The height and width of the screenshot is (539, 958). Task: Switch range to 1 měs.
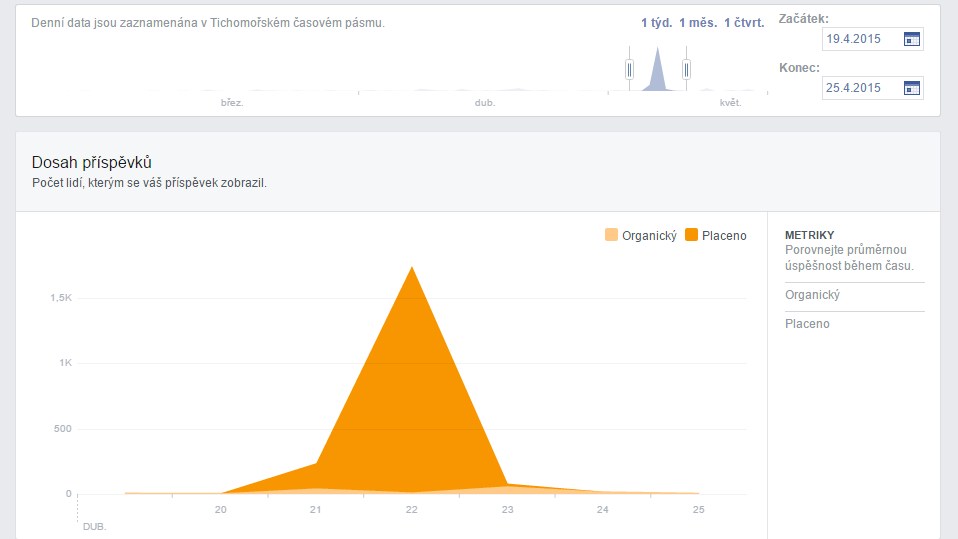(x=695, y=23)
